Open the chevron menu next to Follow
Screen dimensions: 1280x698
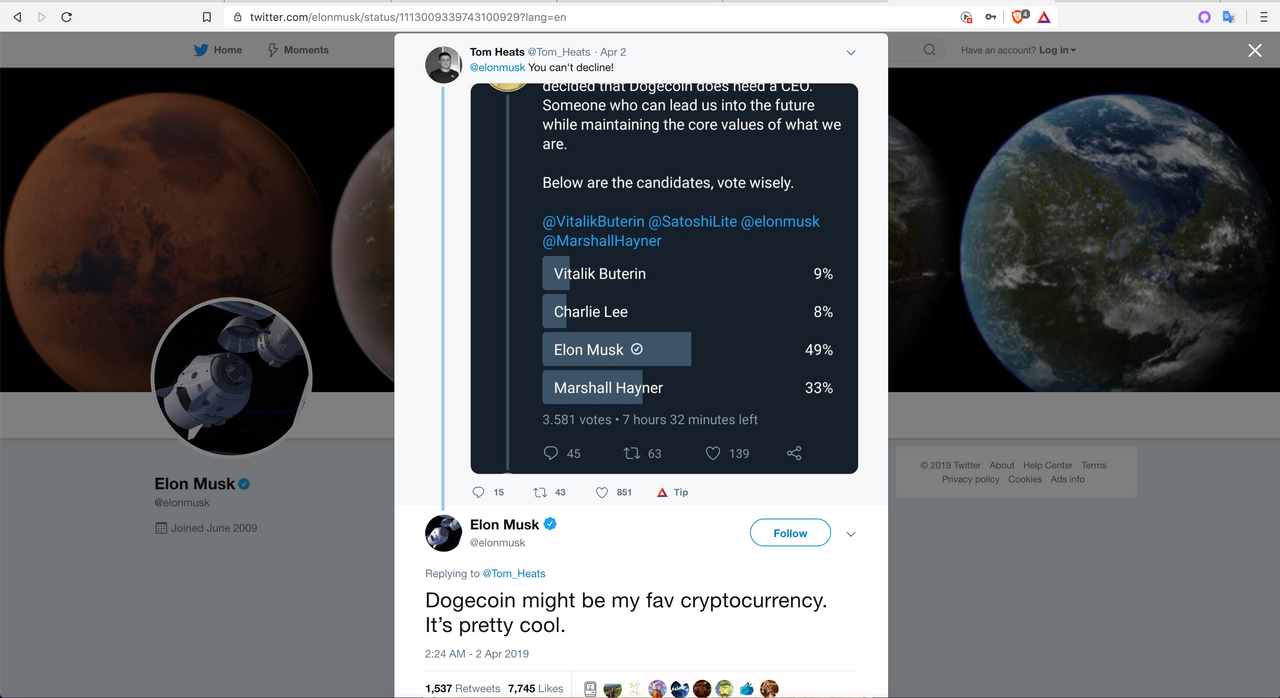[x=851, y=534]
